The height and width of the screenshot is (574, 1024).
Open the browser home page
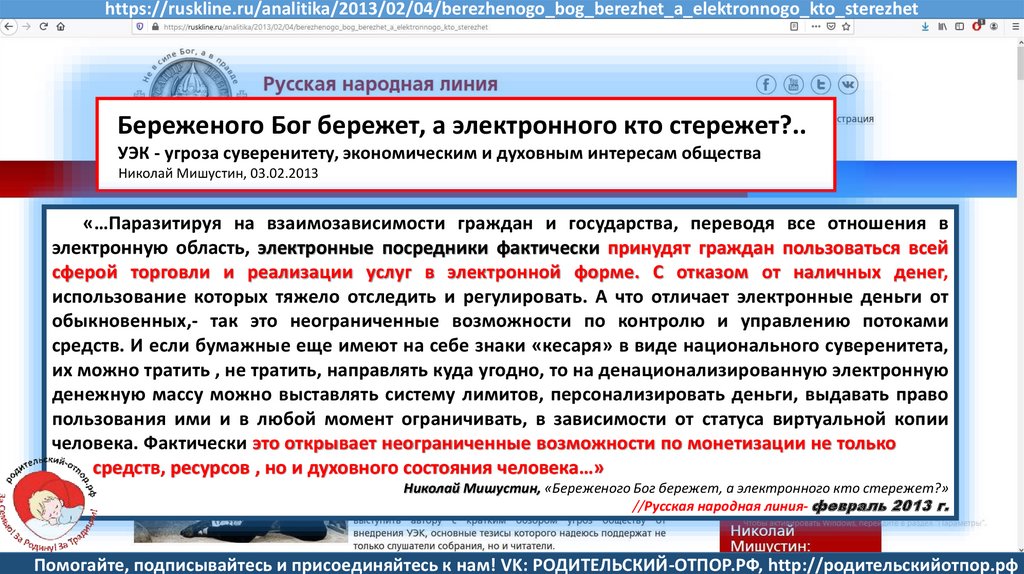coord(61,27)
